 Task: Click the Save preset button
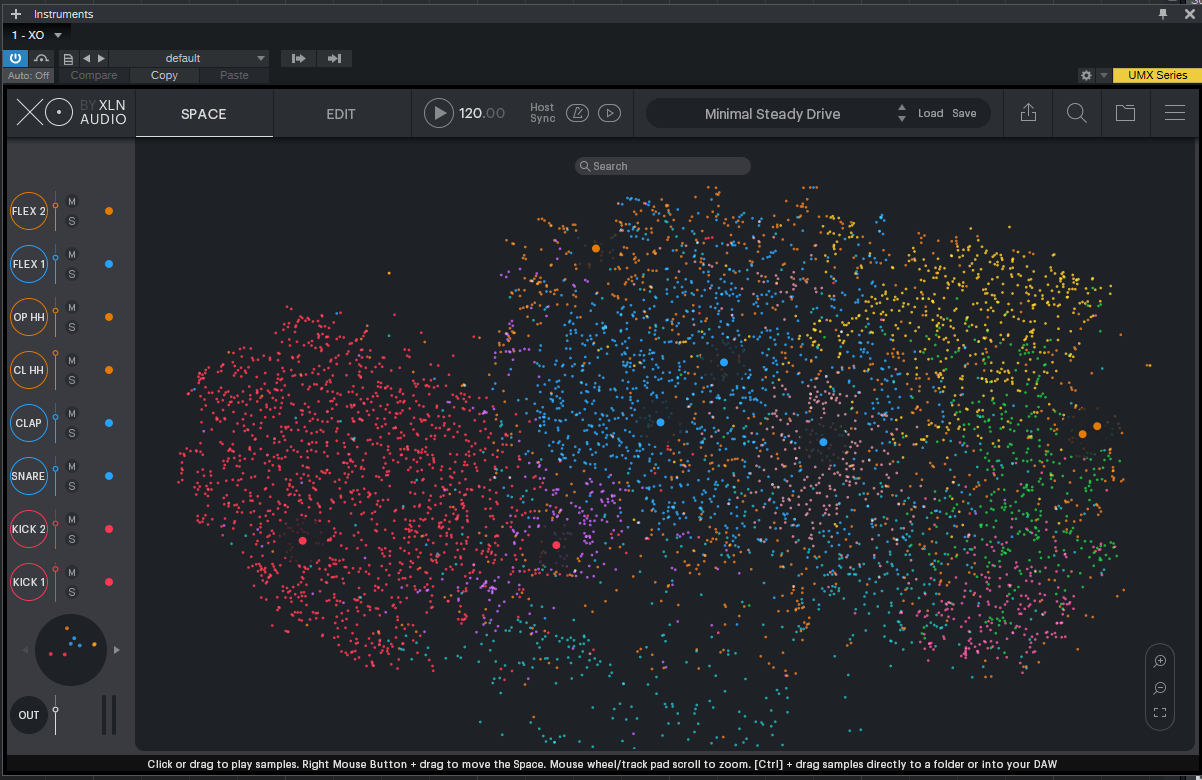tap(964, 114)
